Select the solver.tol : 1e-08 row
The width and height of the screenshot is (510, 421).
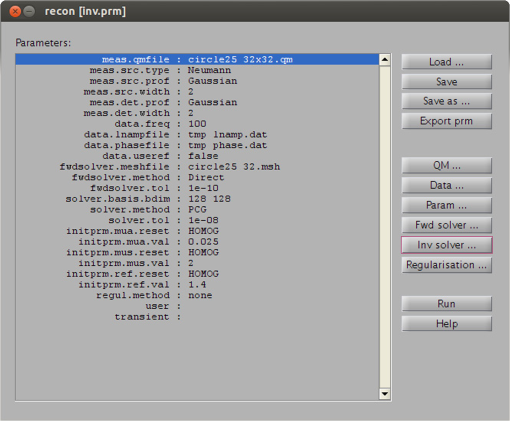tap(197, 220)
